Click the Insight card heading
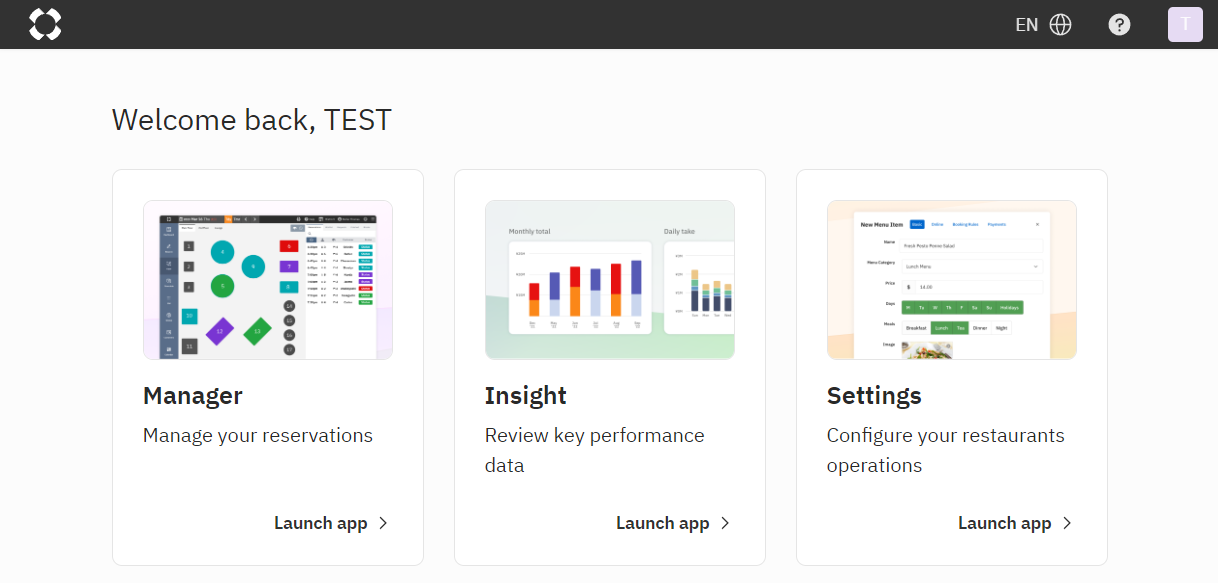The image size is (1218, 583). 526,395
